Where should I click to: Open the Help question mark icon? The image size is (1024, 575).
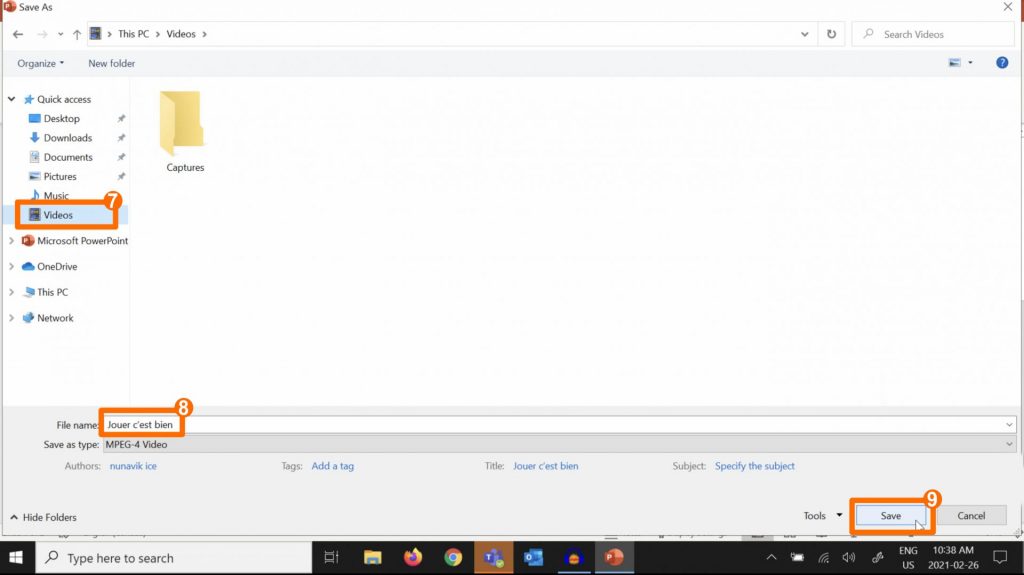click(1002, 63)
